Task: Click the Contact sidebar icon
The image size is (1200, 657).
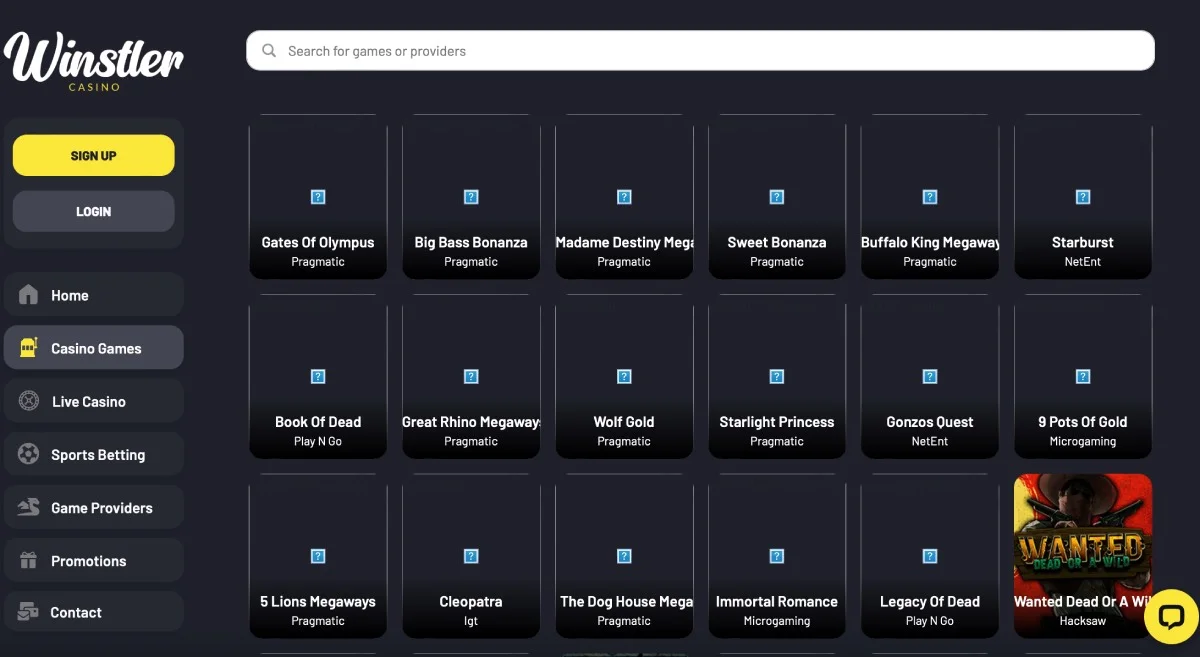Action: tap(29, 612)
